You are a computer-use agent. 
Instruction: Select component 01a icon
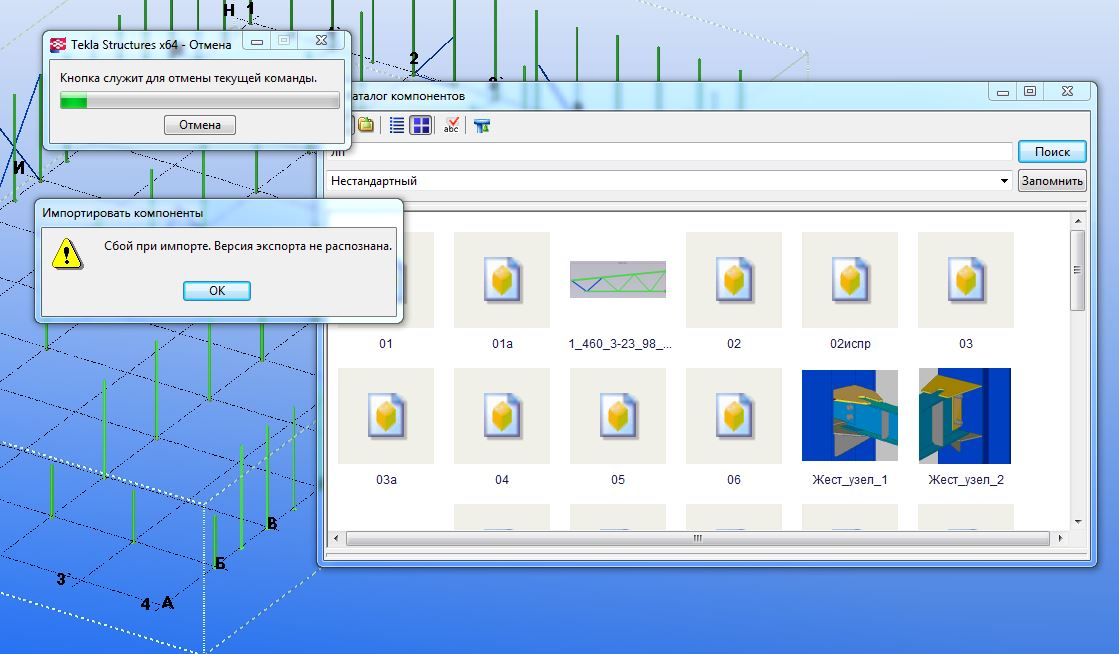point(502,280)
